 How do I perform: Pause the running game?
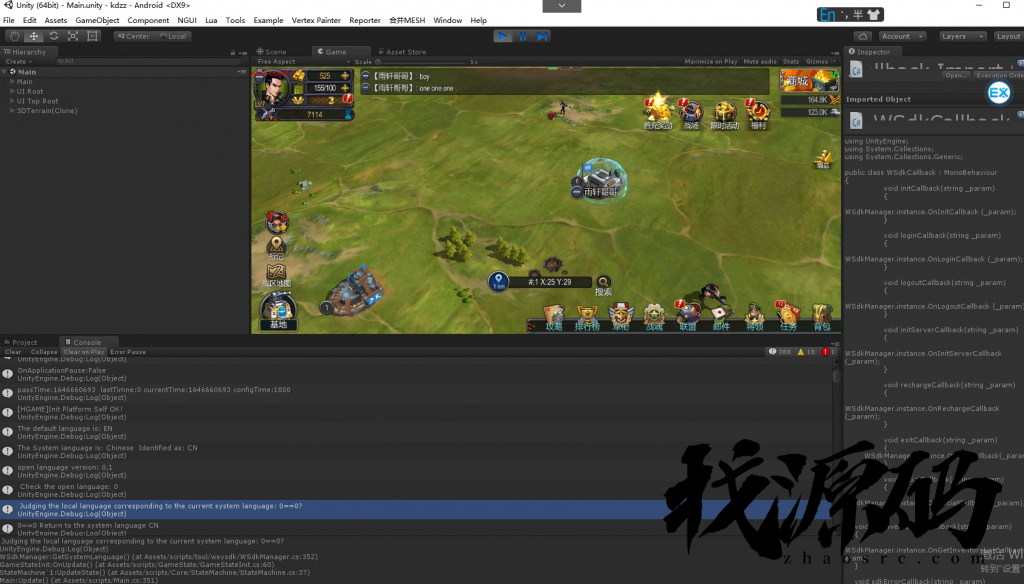[x=522, y=37]
